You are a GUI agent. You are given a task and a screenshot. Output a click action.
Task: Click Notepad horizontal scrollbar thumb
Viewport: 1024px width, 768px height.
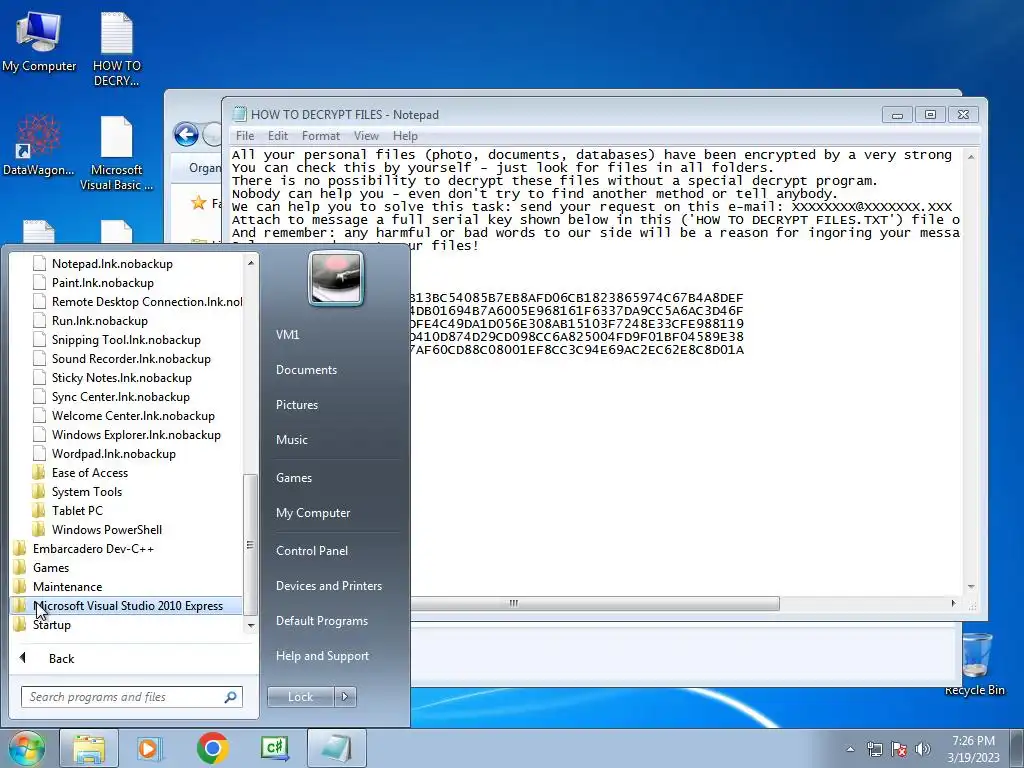(x=594, y=603)
